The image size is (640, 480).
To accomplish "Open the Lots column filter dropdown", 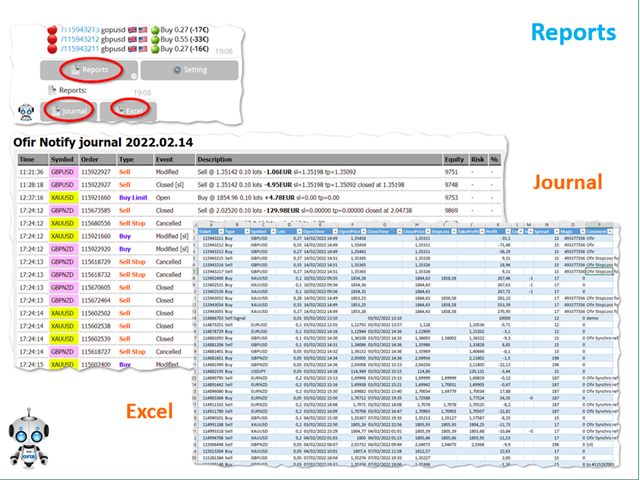I will pyautogui.click(x=299, y=231).
